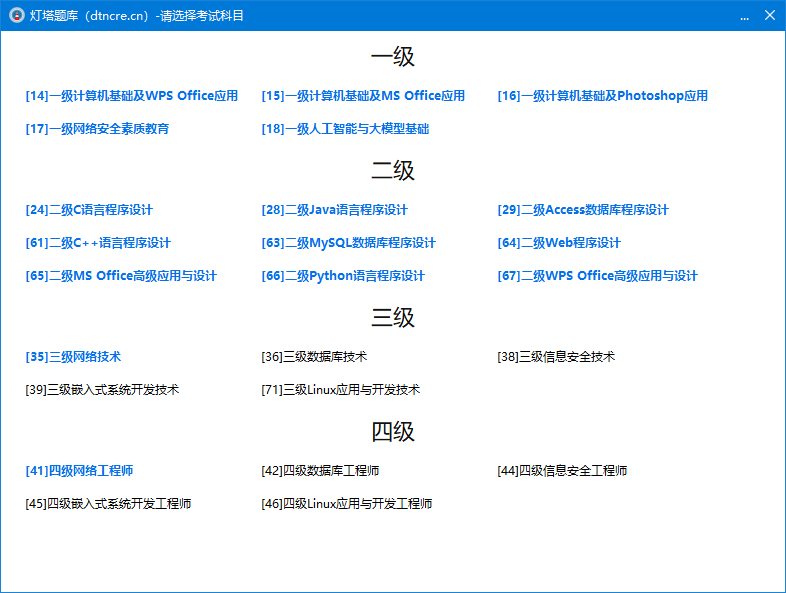The height and width of the screenshot is (593, 786).
Task: Choose [41] 四级网络工程师
Action: click(x=79, y=471)
